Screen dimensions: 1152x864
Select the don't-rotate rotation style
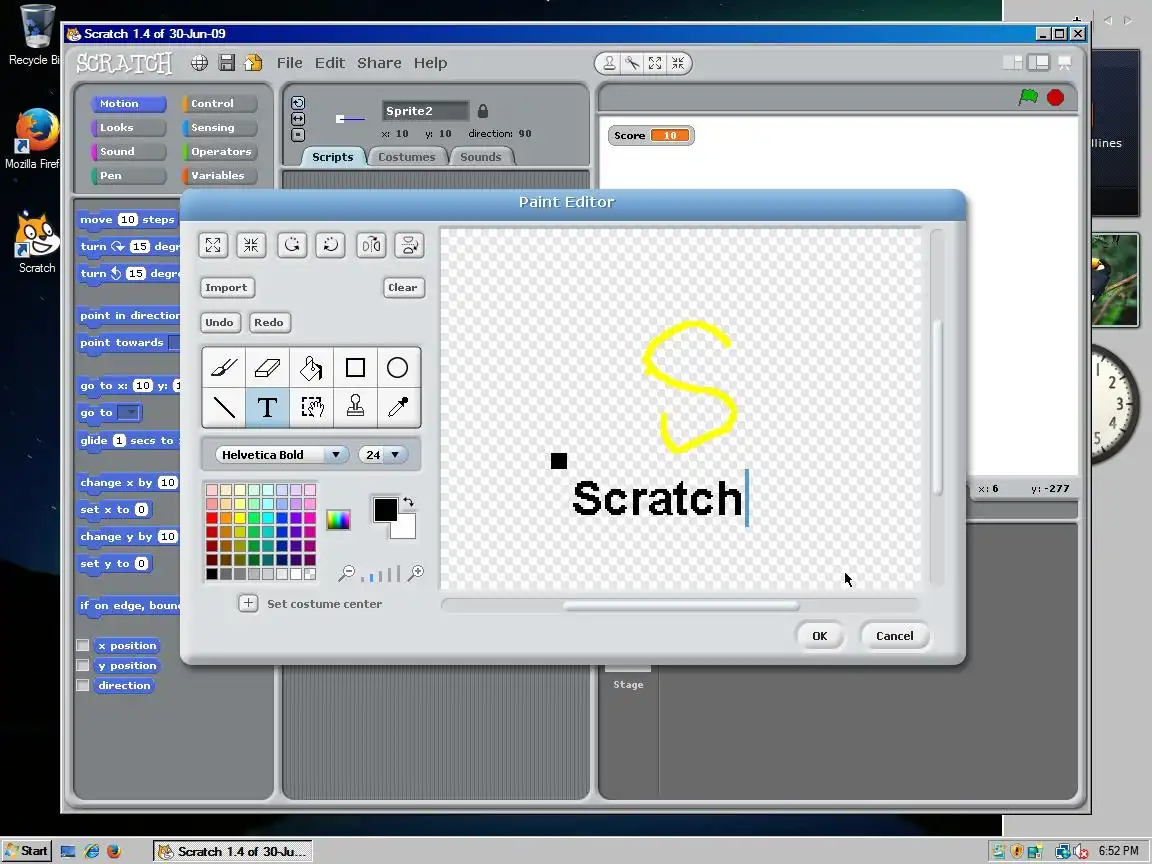pos(298,135)
